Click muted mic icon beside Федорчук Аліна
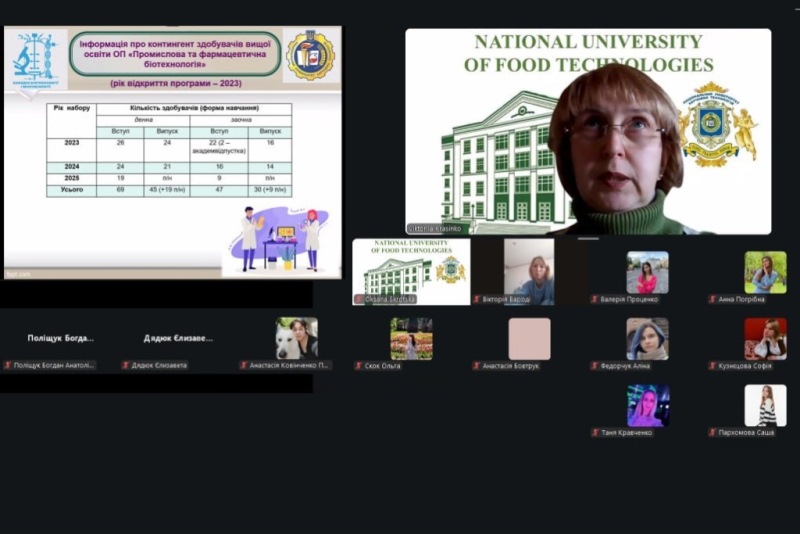The height and width of the screenshot is (534, 800). [594, 366]
